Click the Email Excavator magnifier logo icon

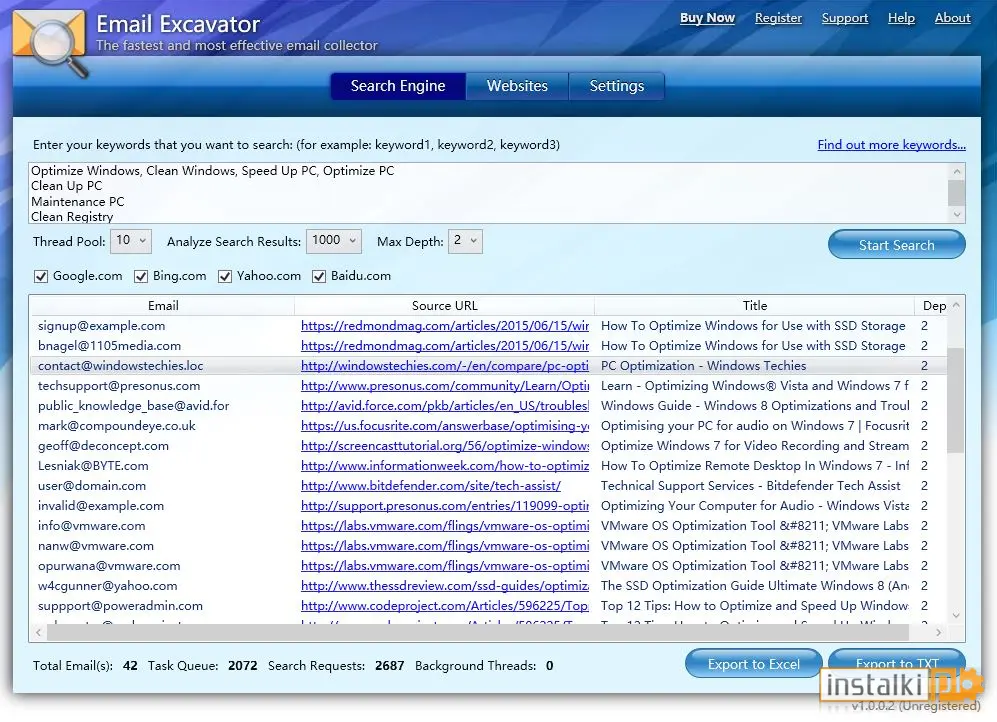[x=50, y=43]
